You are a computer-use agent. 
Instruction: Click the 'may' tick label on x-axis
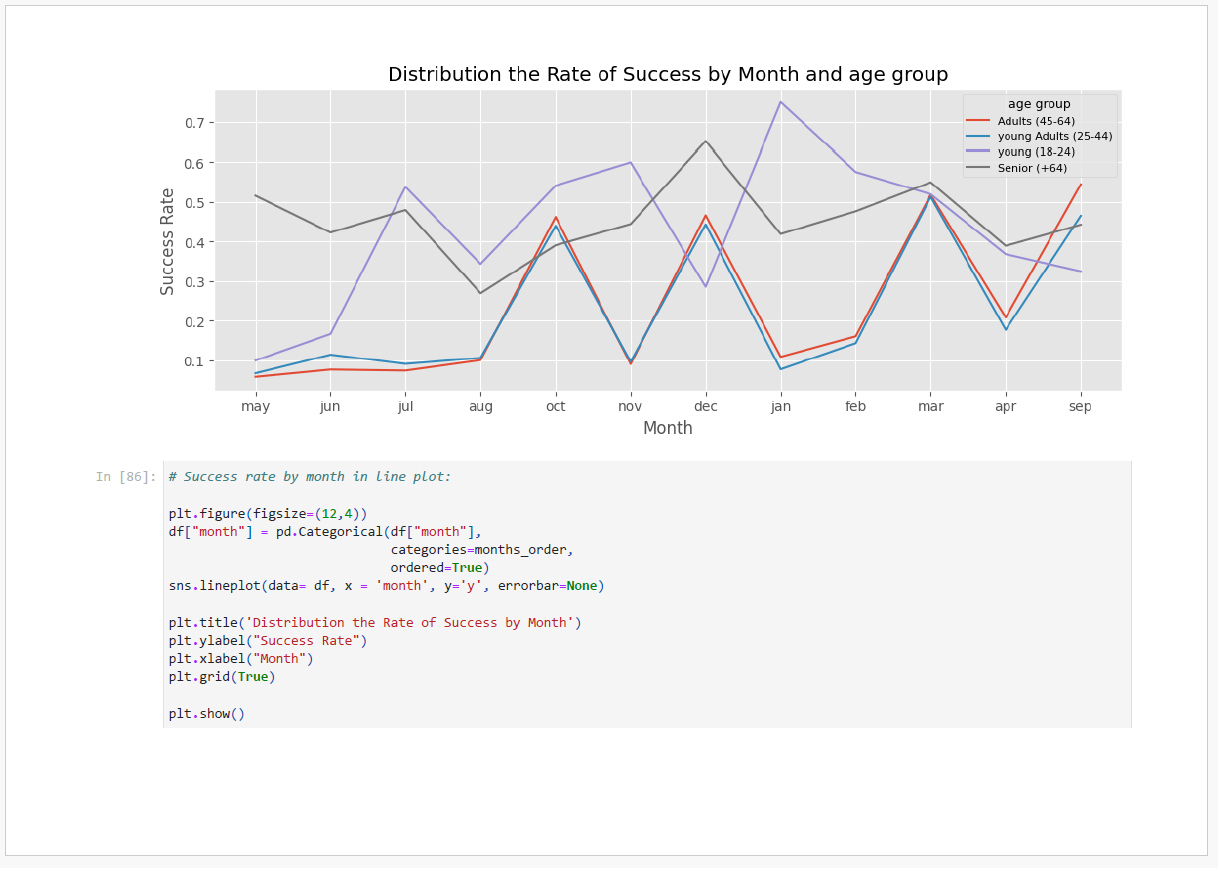tap(256, 407)
